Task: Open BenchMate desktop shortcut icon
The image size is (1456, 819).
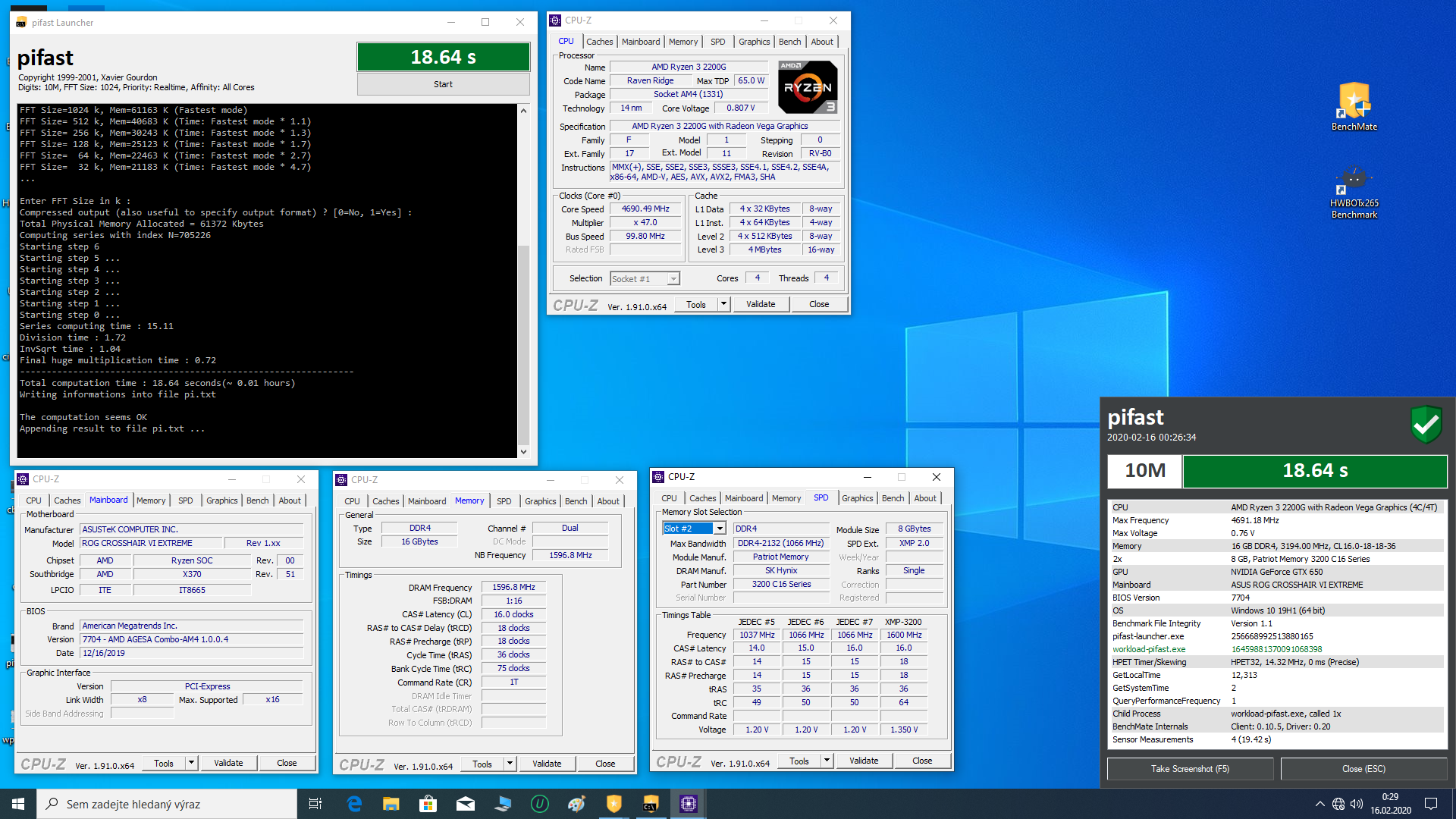Action: click(x=1354, y=106)
